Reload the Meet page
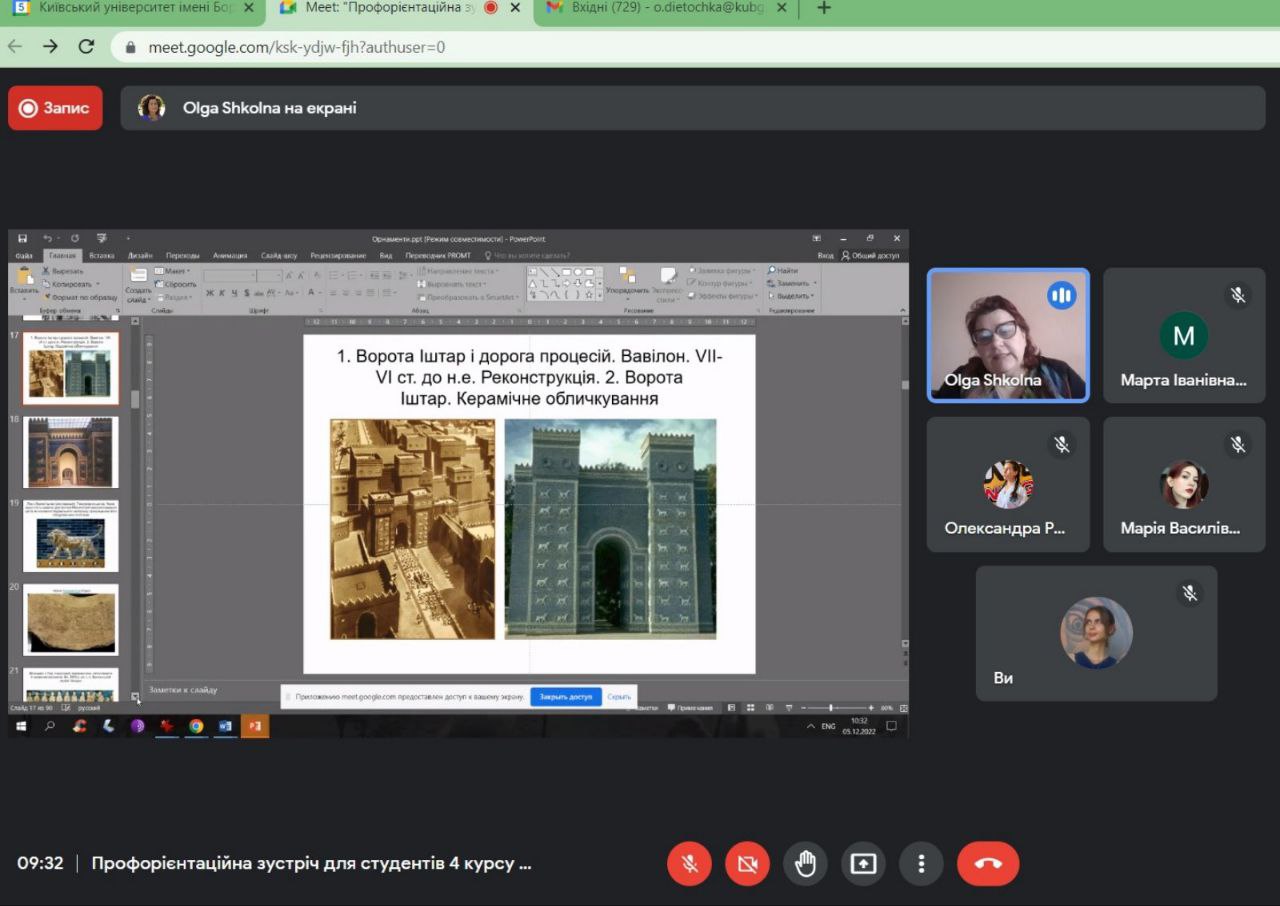The width and height of the screenshot is (1280, 906). [x=86, y=46]
